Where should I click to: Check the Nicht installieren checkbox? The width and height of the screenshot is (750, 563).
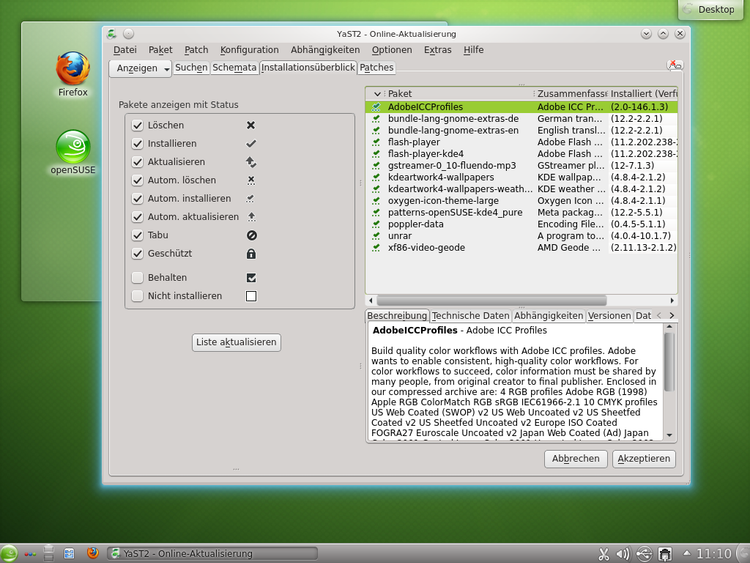point(138,296)
